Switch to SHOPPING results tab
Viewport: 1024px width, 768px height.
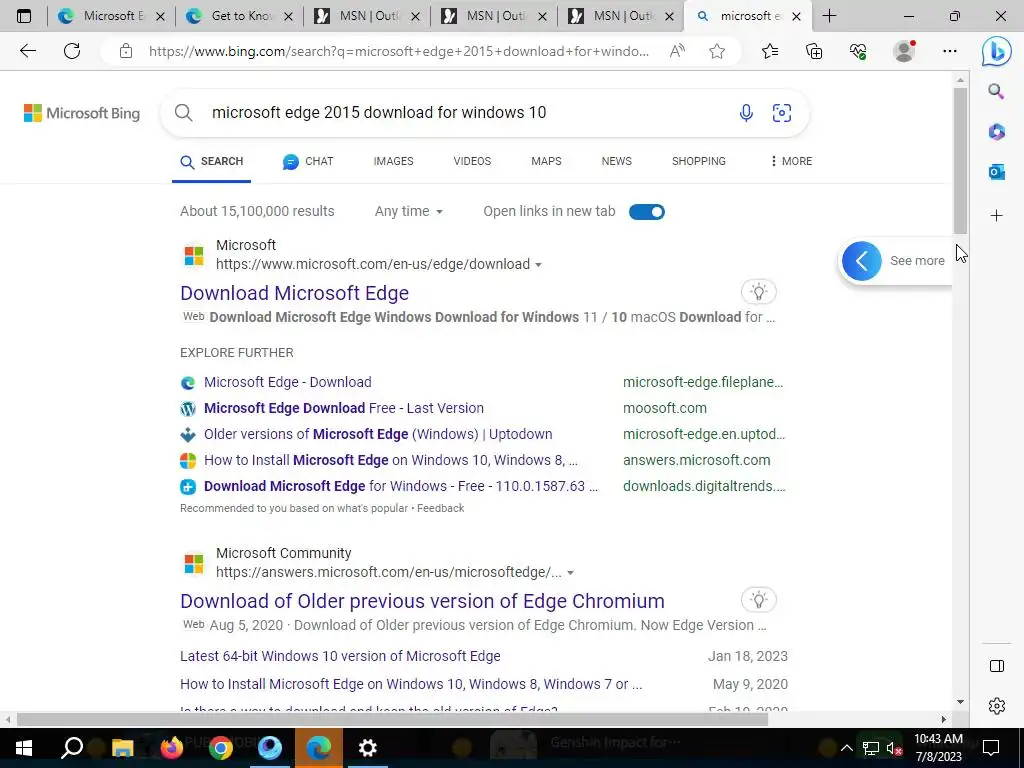(699, 161)
